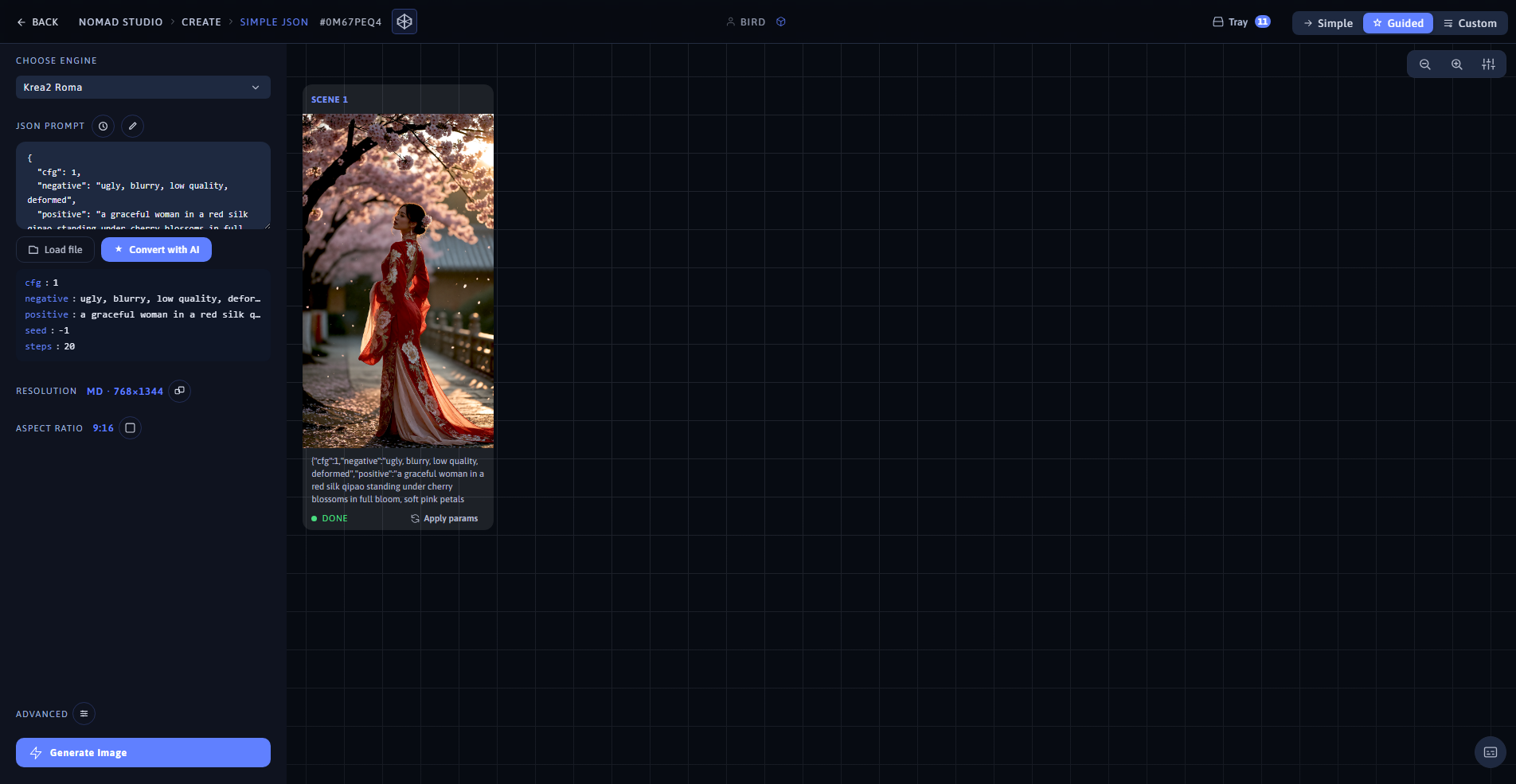1516x784 pixels.
Task: Expand the Krea2 Roma engine dropdown
Action: click(143, 88)
